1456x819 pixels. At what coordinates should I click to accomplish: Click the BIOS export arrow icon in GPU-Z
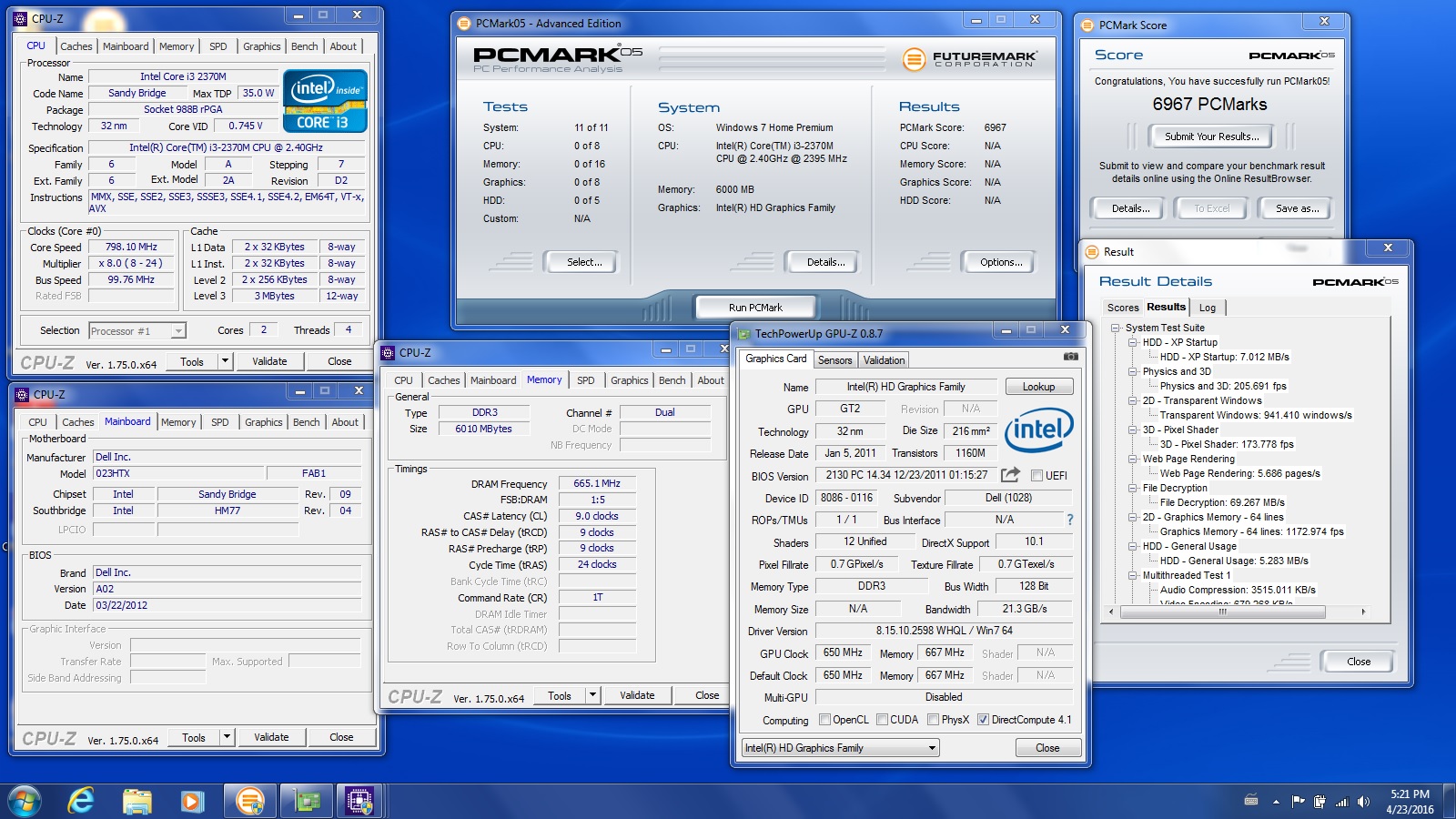pos(1010,475)
